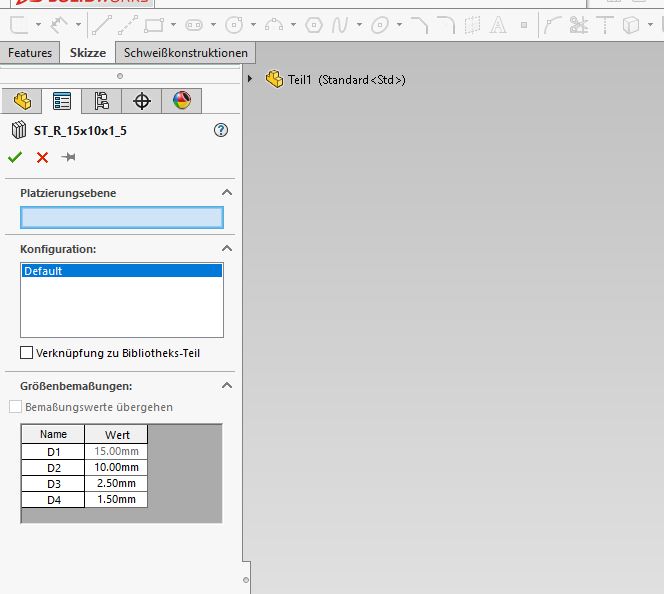Select the Default configuration
The image size is (664, 594).
pos(122,271)
